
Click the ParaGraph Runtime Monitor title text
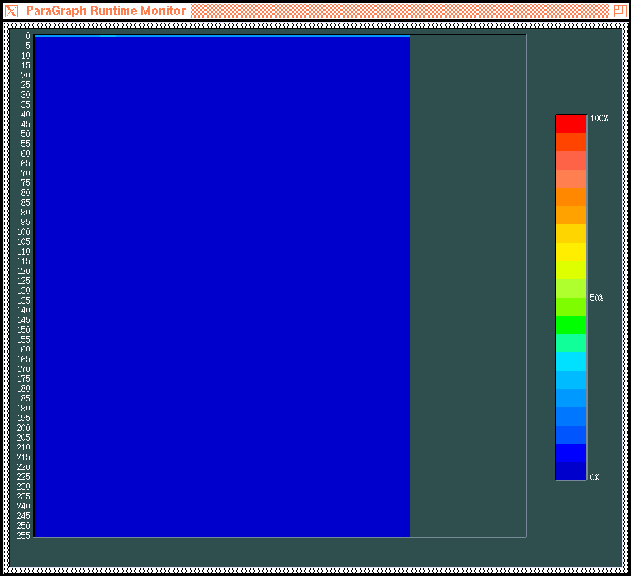[105, 10]
